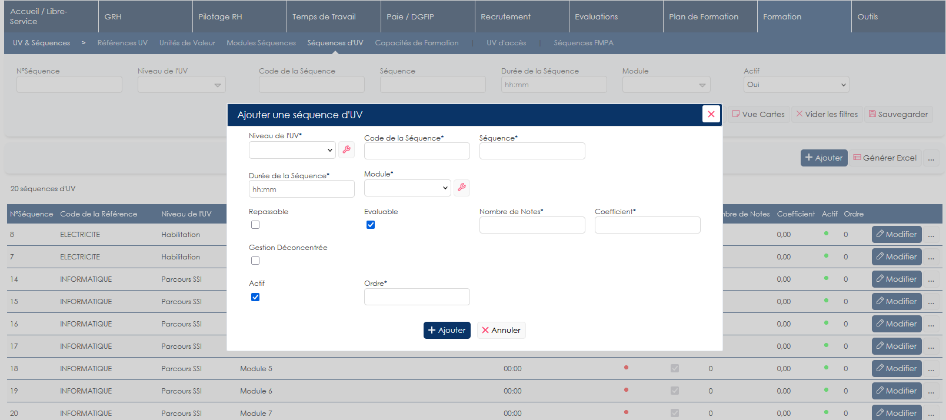Close the Ajouter une séquence d'UV dialog

click(x=711, y=114)
